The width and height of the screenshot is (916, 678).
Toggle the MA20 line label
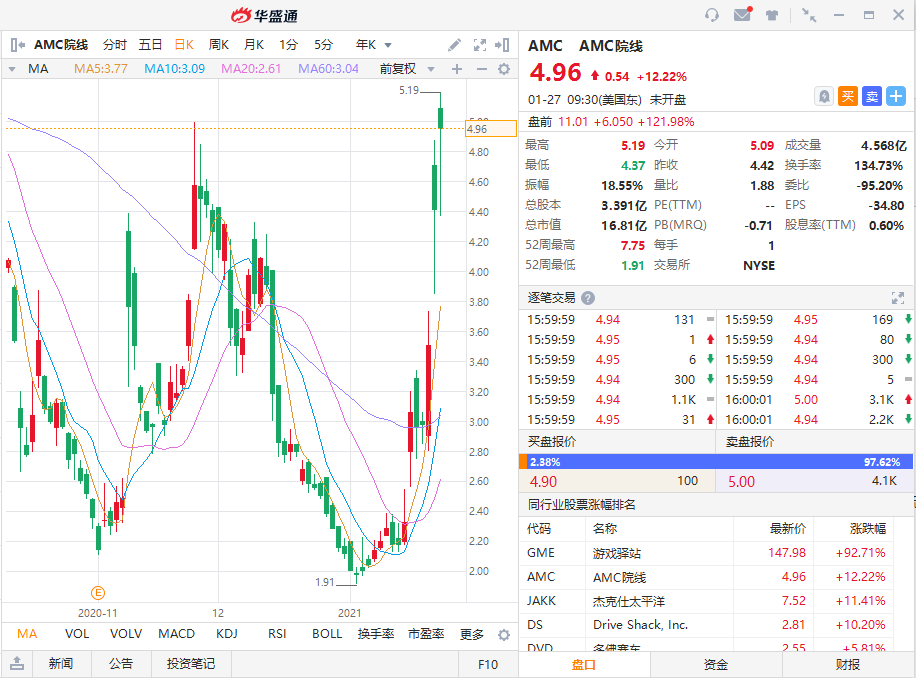[251, 69]
